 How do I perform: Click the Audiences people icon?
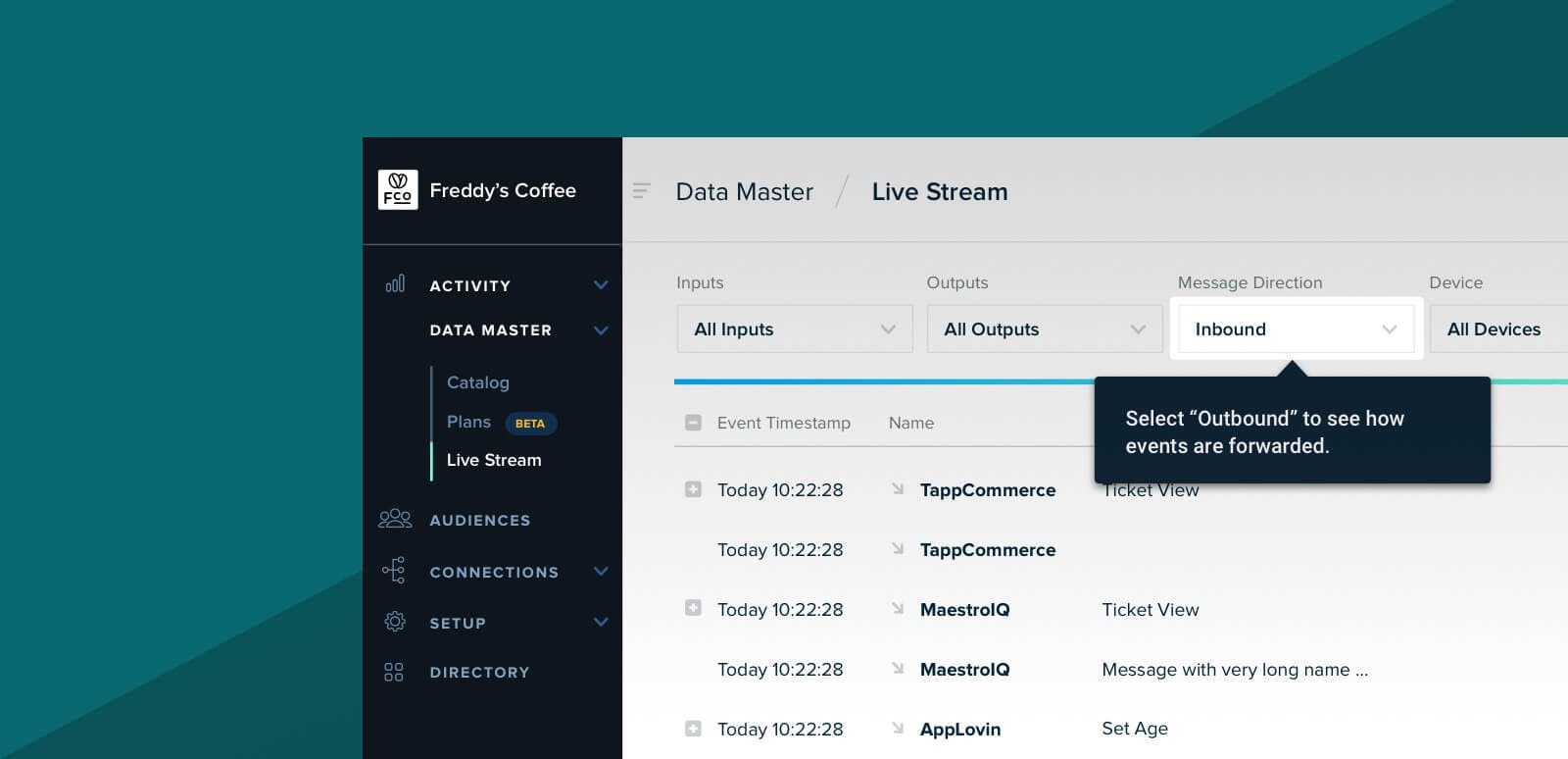click(395, 519)
